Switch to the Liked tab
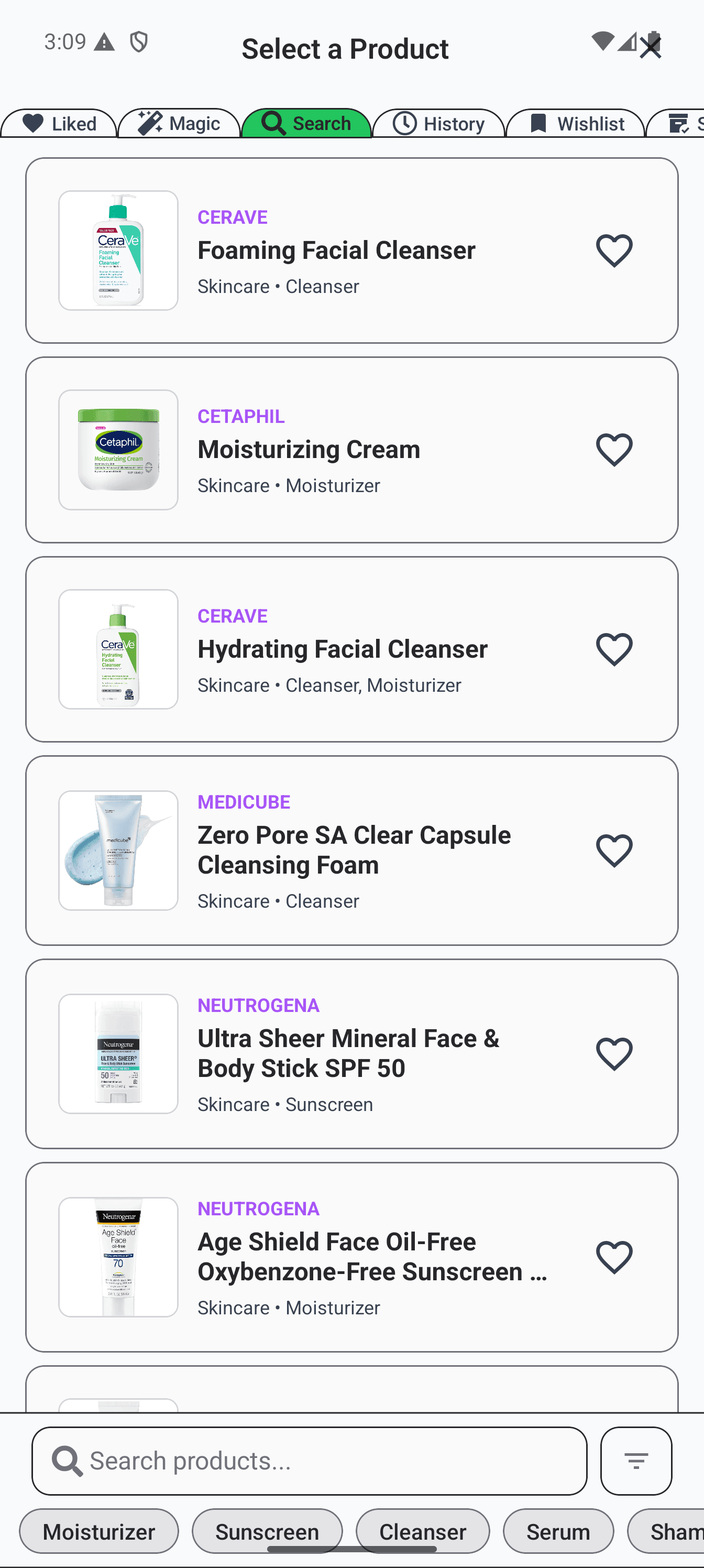This screenshot has width=704, height=1568. coord(59,124)
